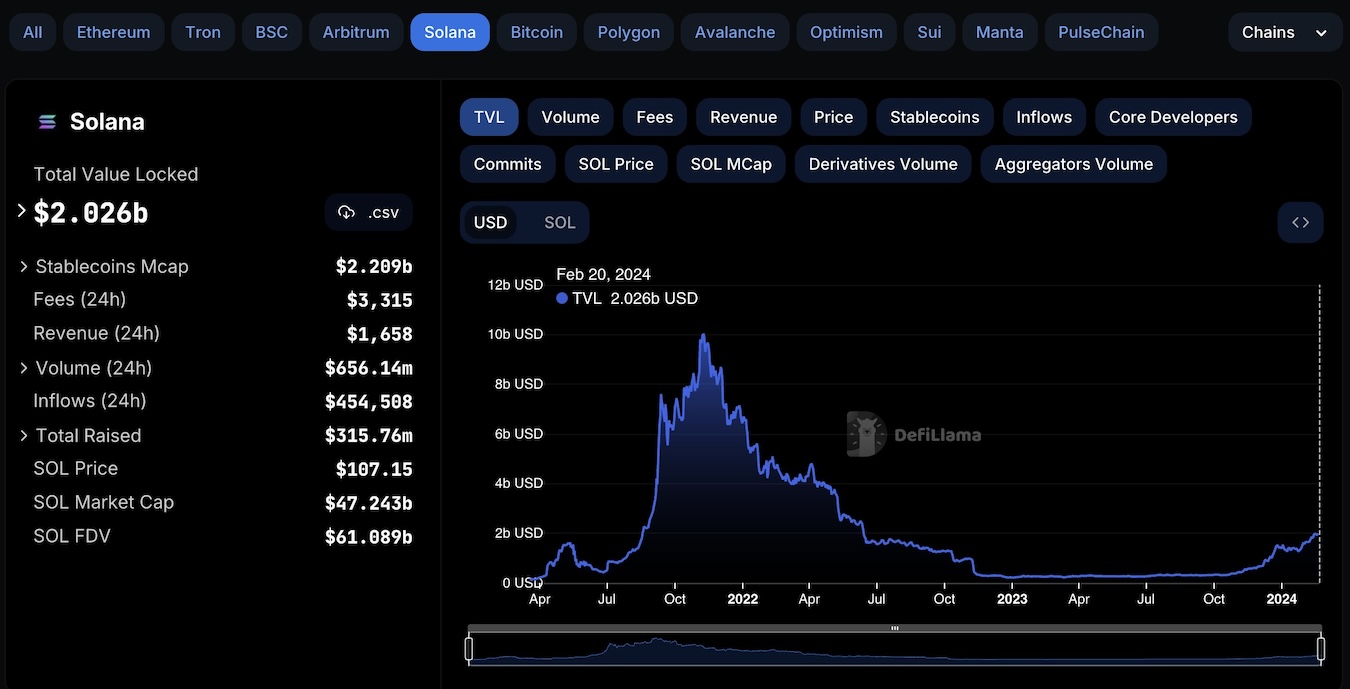Click the top grip of the range slider
Viewport: 1350px width, 689px height.
(x=895, y=628)
